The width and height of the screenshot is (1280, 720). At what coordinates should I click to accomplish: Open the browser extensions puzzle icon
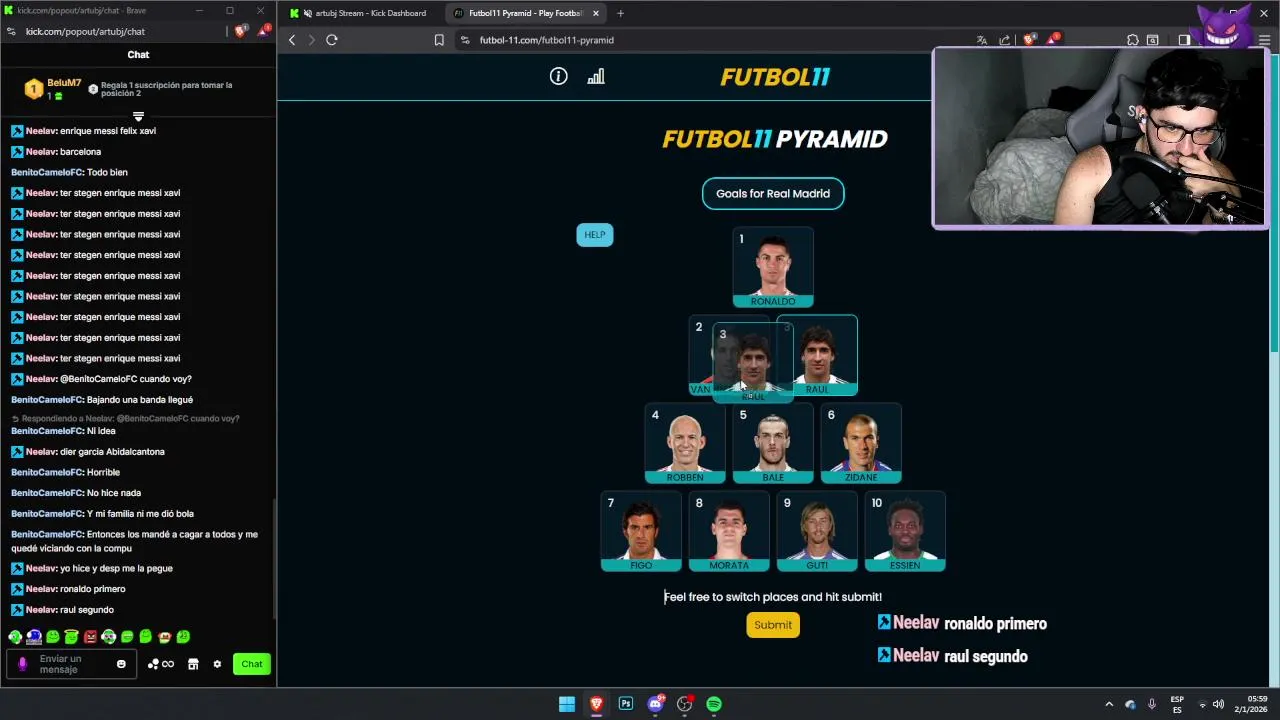(1133, 40)
